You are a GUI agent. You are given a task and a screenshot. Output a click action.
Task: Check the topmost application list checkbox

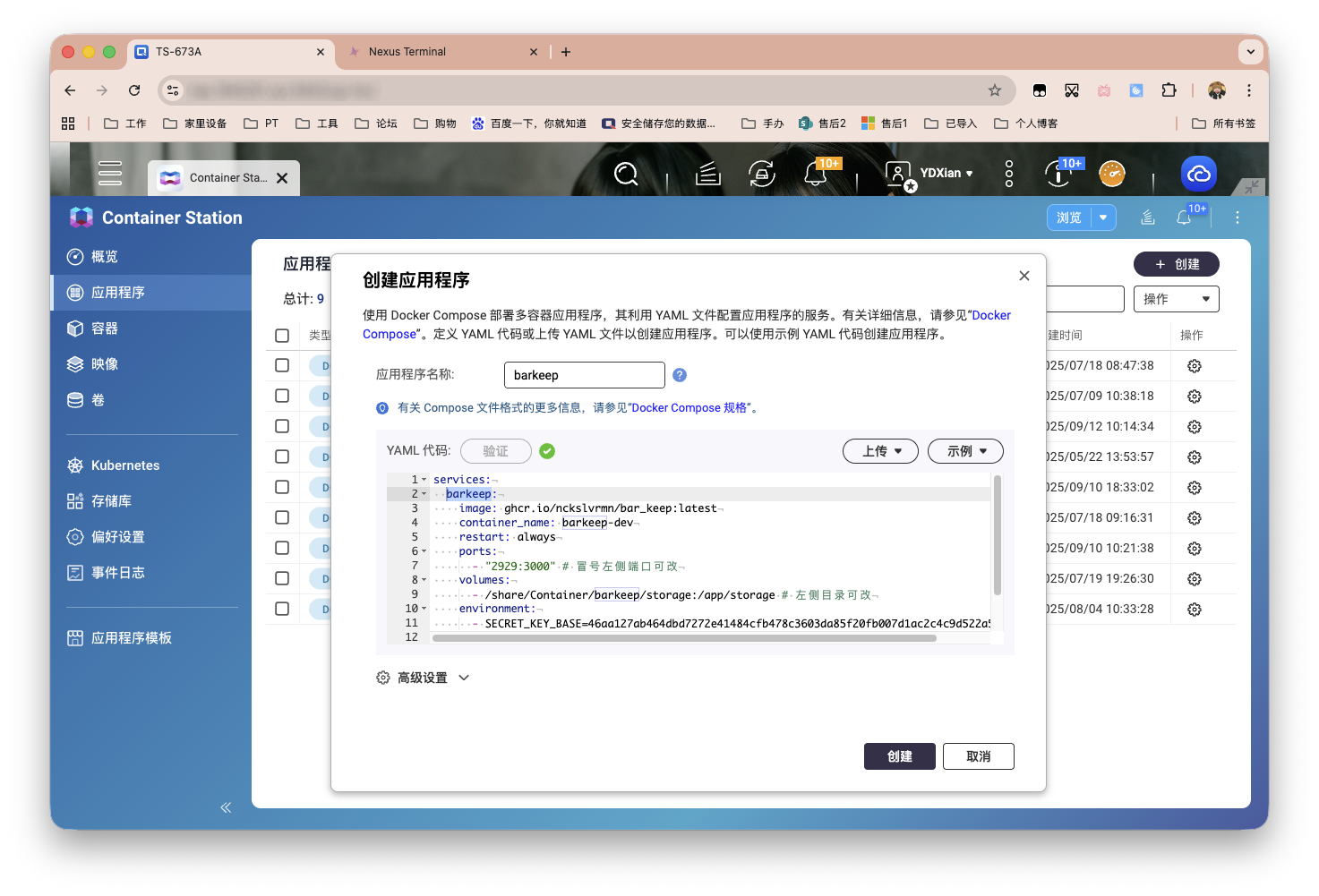click(x=282, y=365)
